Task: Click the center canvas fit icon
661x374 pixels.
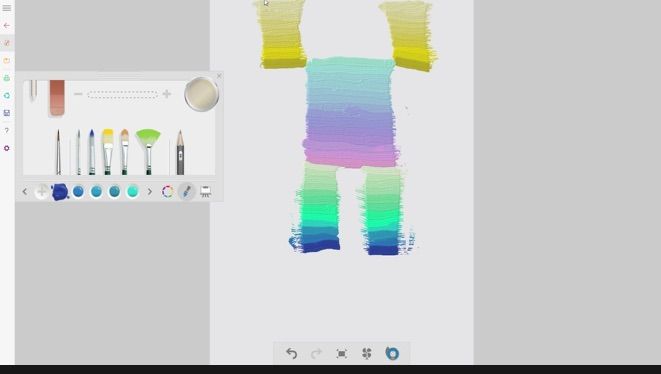Action: click(341, 353)
